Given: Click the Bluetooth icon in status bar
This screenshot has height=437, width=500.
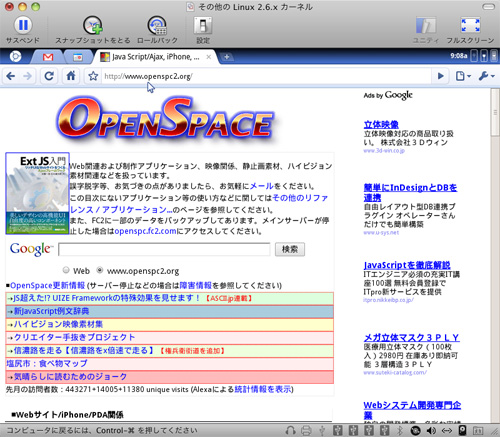Looking at the screenshot, I should tap(400, 430).
